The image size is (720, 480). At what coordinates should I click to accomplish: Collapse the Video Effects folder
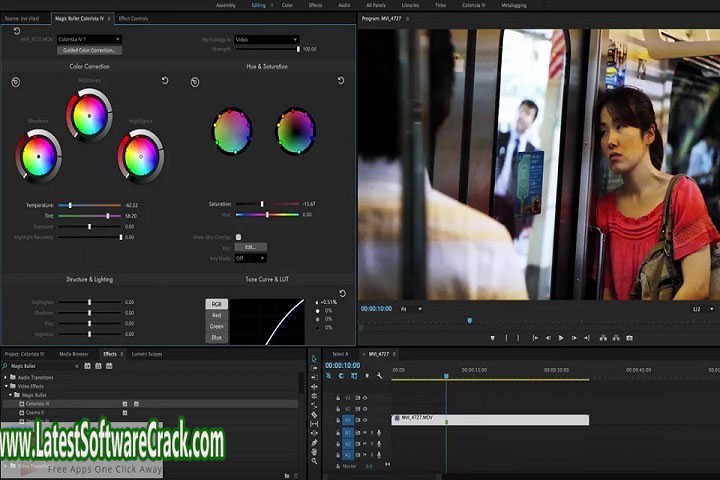(6, 386)
